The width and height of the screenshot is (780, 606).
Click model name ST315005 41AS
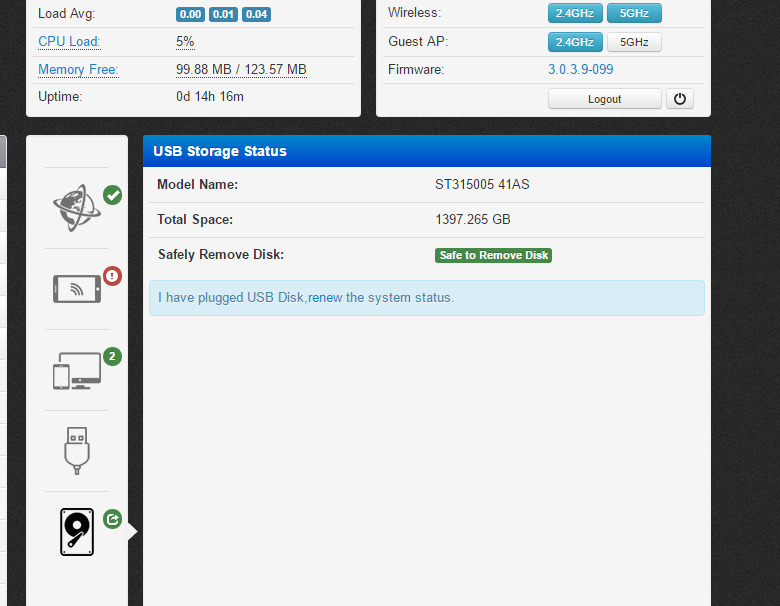[482, 185]
